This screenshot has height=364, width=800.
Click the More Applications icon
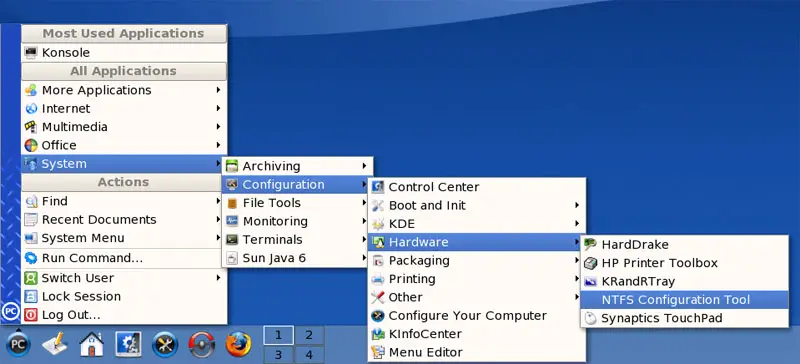(31, 90)
